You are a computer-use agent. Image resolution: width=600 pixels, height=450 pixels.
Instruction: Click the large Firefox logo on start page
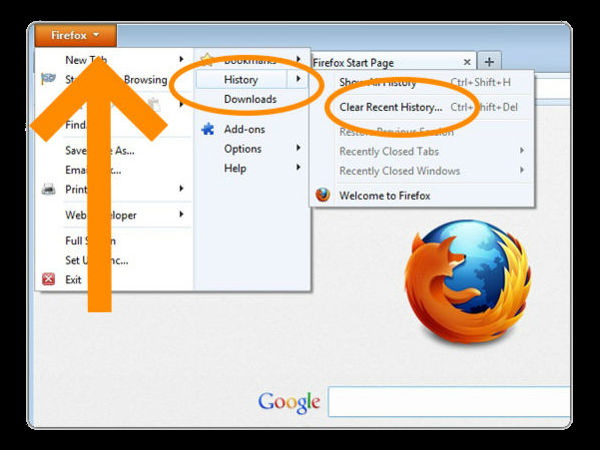point(468,282)
